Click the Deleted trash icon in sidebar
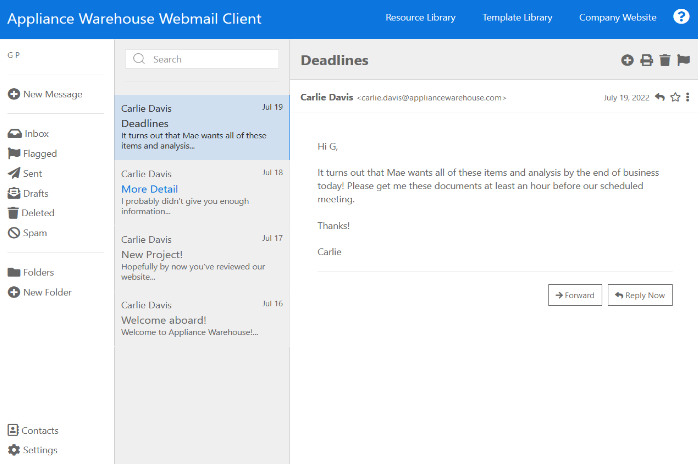The height and width of the screenshot is (464, 698). point(13,213)
